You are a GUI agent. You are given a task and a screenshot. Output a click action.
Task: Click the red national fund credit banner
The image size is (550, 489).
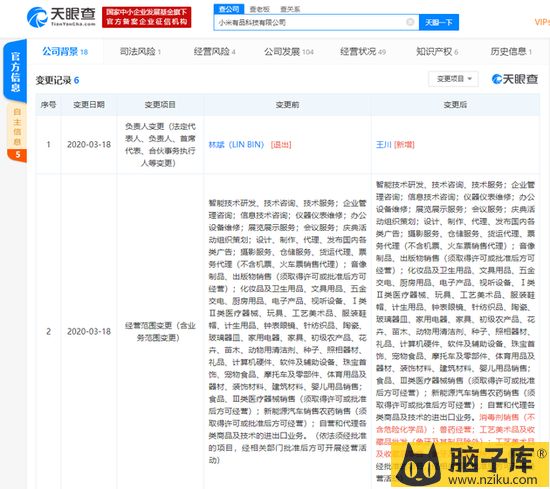147,17
